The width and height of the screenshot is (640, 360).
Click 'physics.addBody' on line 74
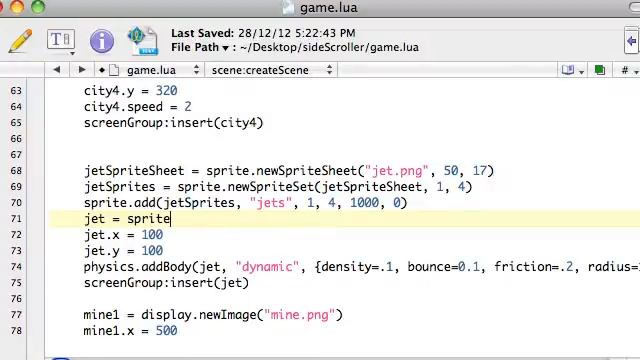138,267
